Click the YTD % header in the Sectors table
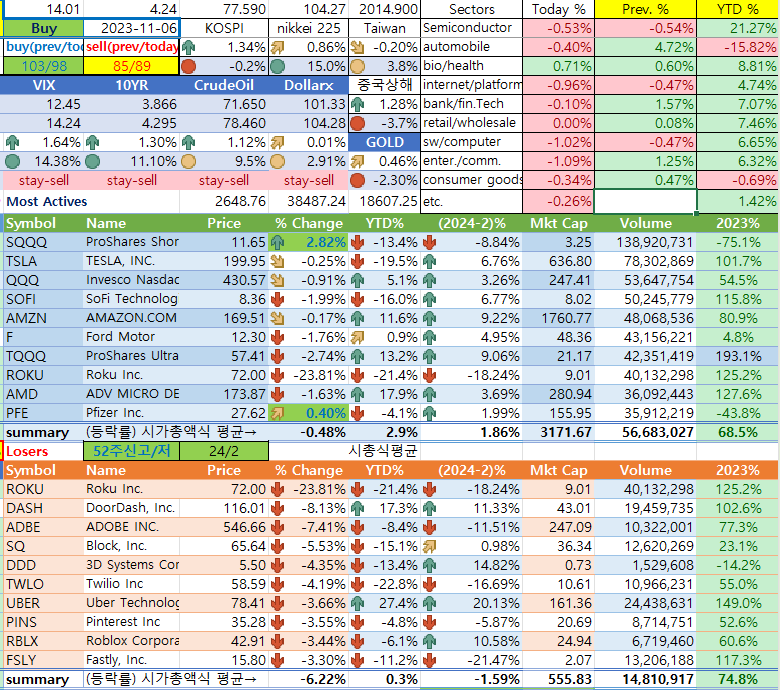This screenshot has width=780, height=690. click(738, 9)
